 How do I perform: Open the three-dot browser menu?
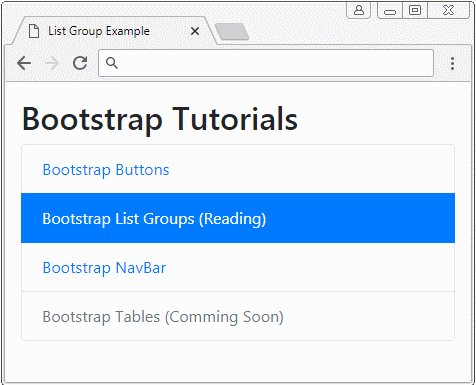(x=452, y=63)
